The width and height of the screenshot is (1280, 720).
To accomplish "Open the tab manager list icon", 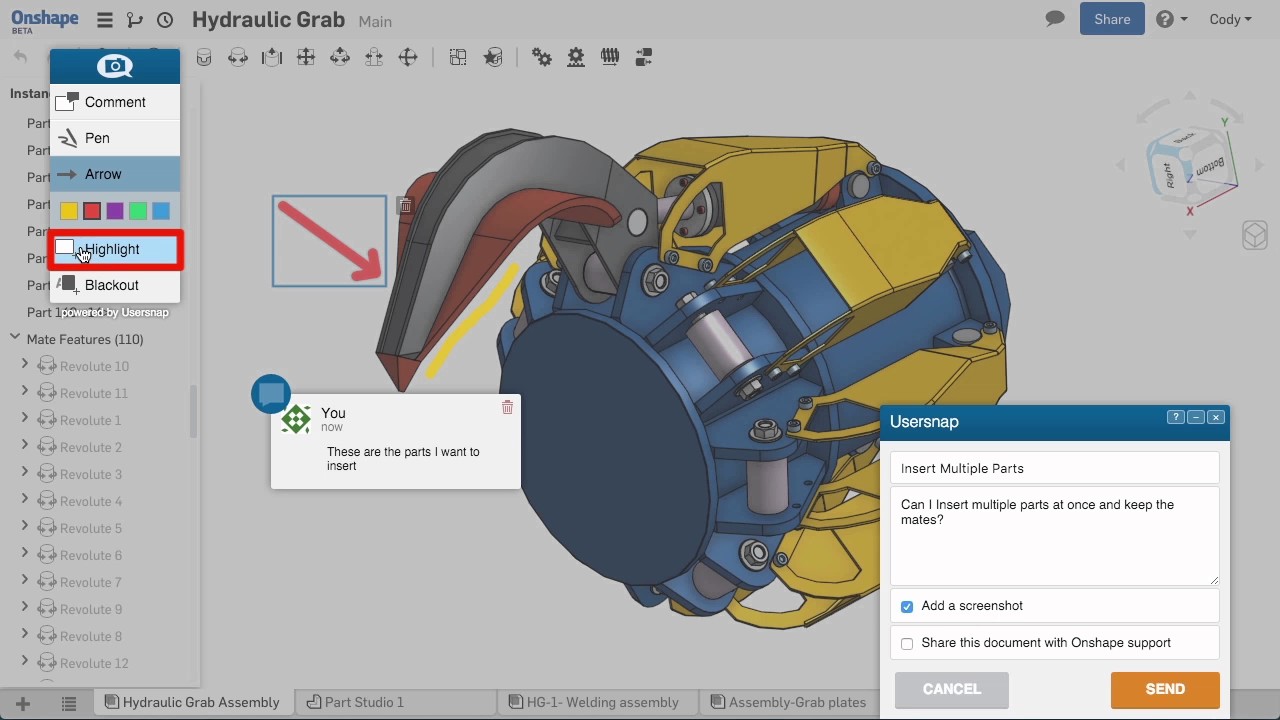I will [x=69, y=703].
